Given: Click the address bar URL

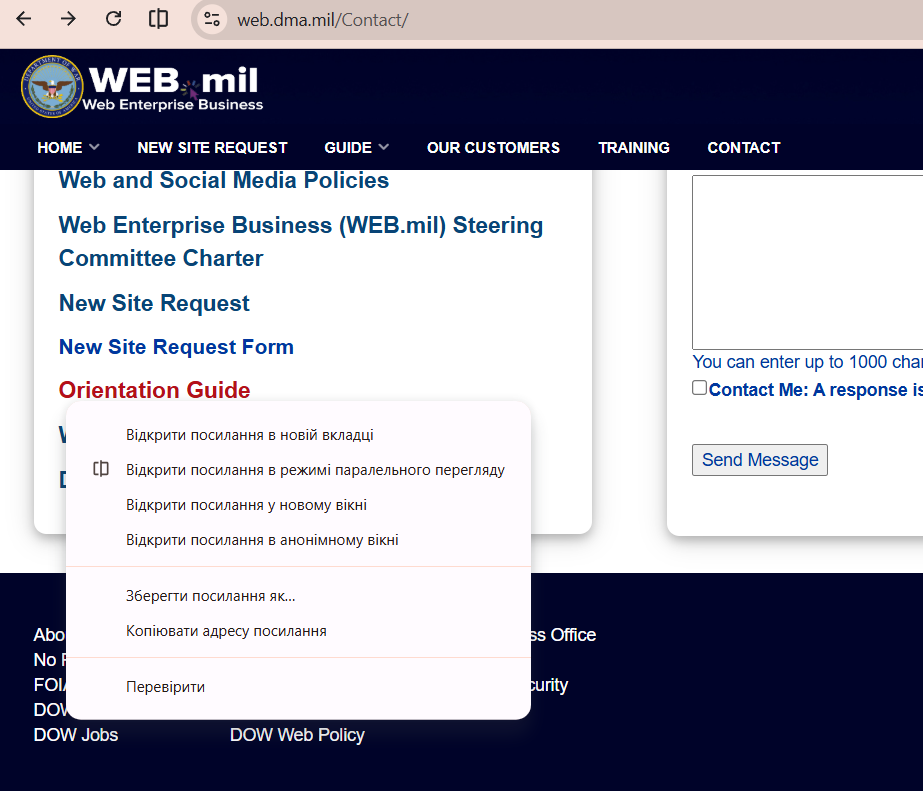Looking at the screenshot, I should click(322, 20).
